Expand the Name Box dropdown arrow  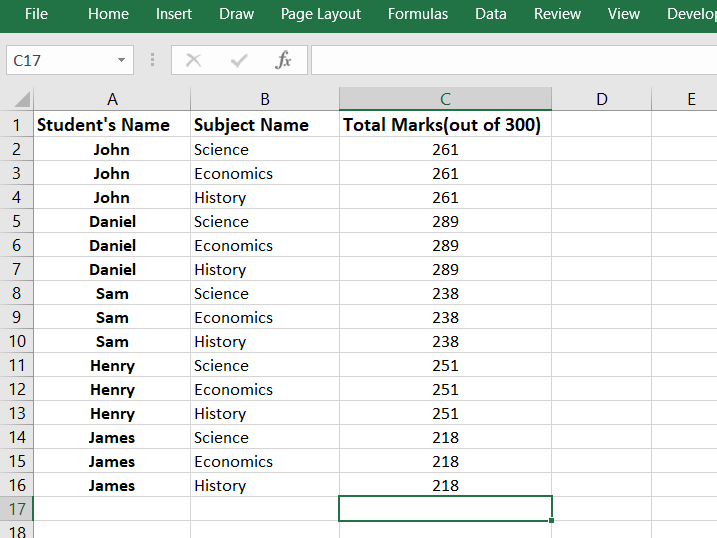click(x=121, y=61)
